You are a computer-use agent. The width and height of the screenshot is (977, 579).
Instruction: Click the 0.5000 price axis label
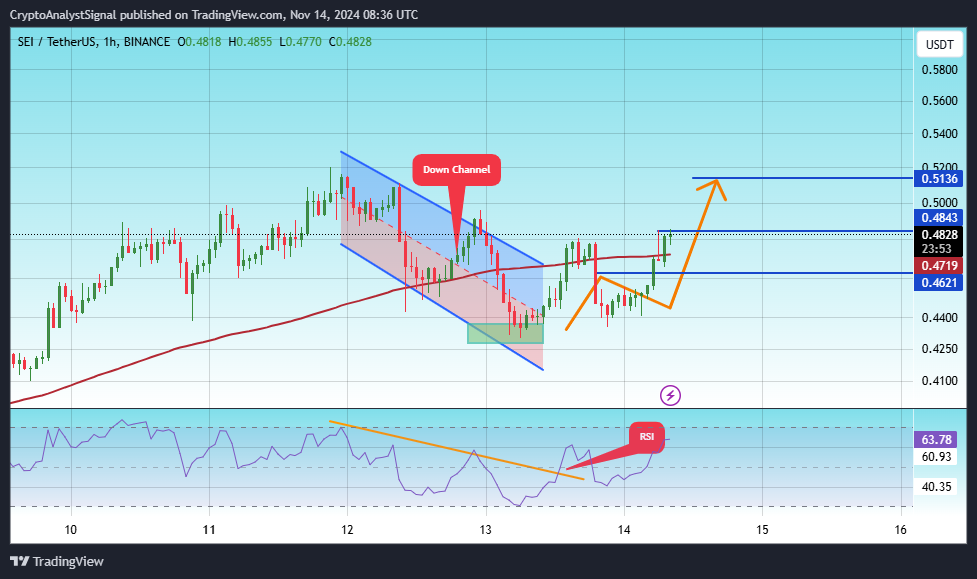[940, 203]
